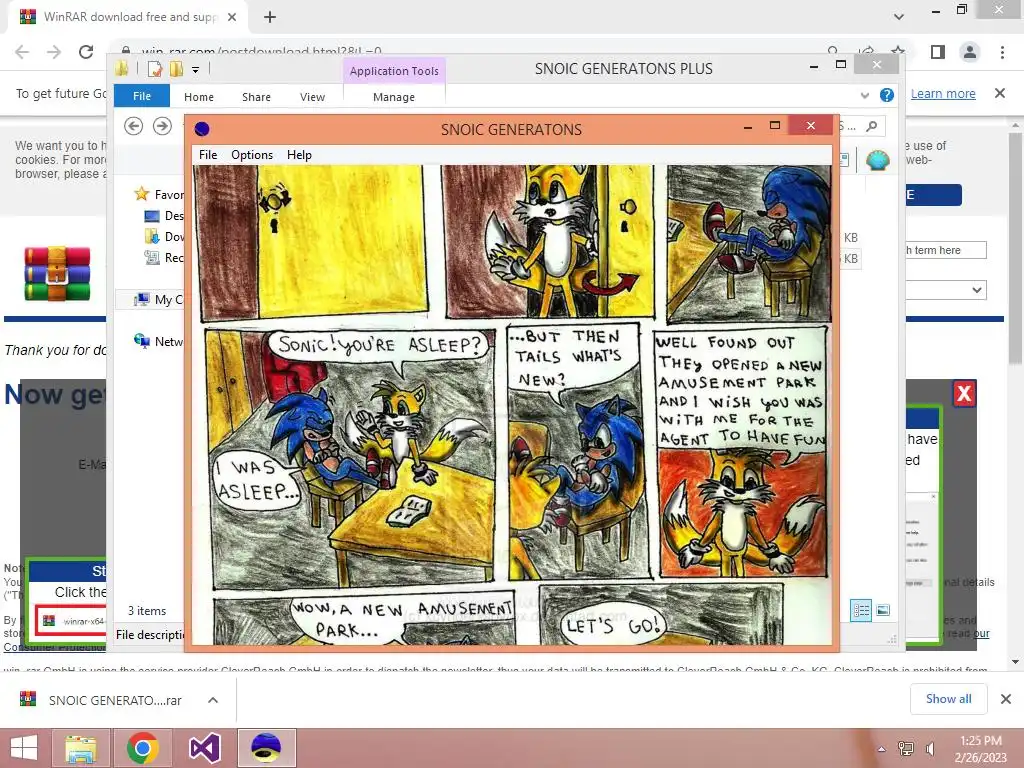
Task: Select Desktop item in navigation pane
Action: pos(164,216)
